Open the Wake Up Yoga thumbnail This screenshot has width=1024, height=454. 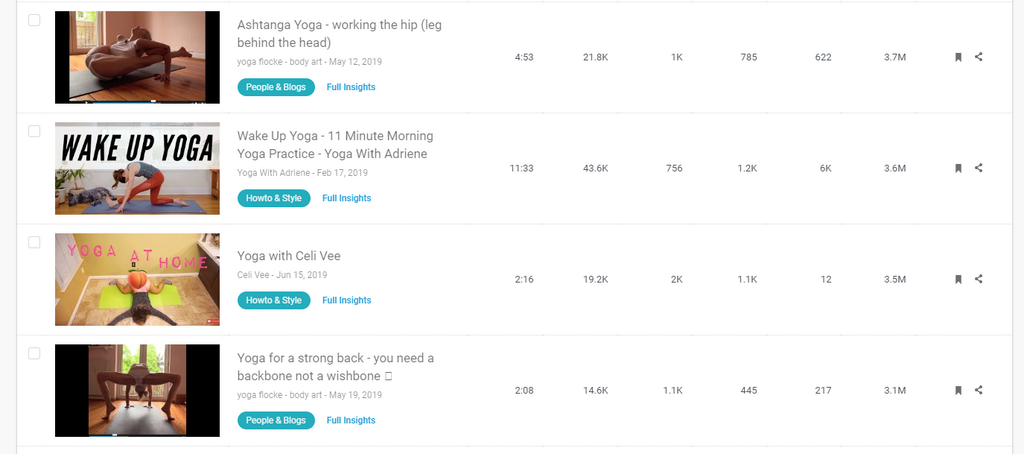(x=137, y=168)
